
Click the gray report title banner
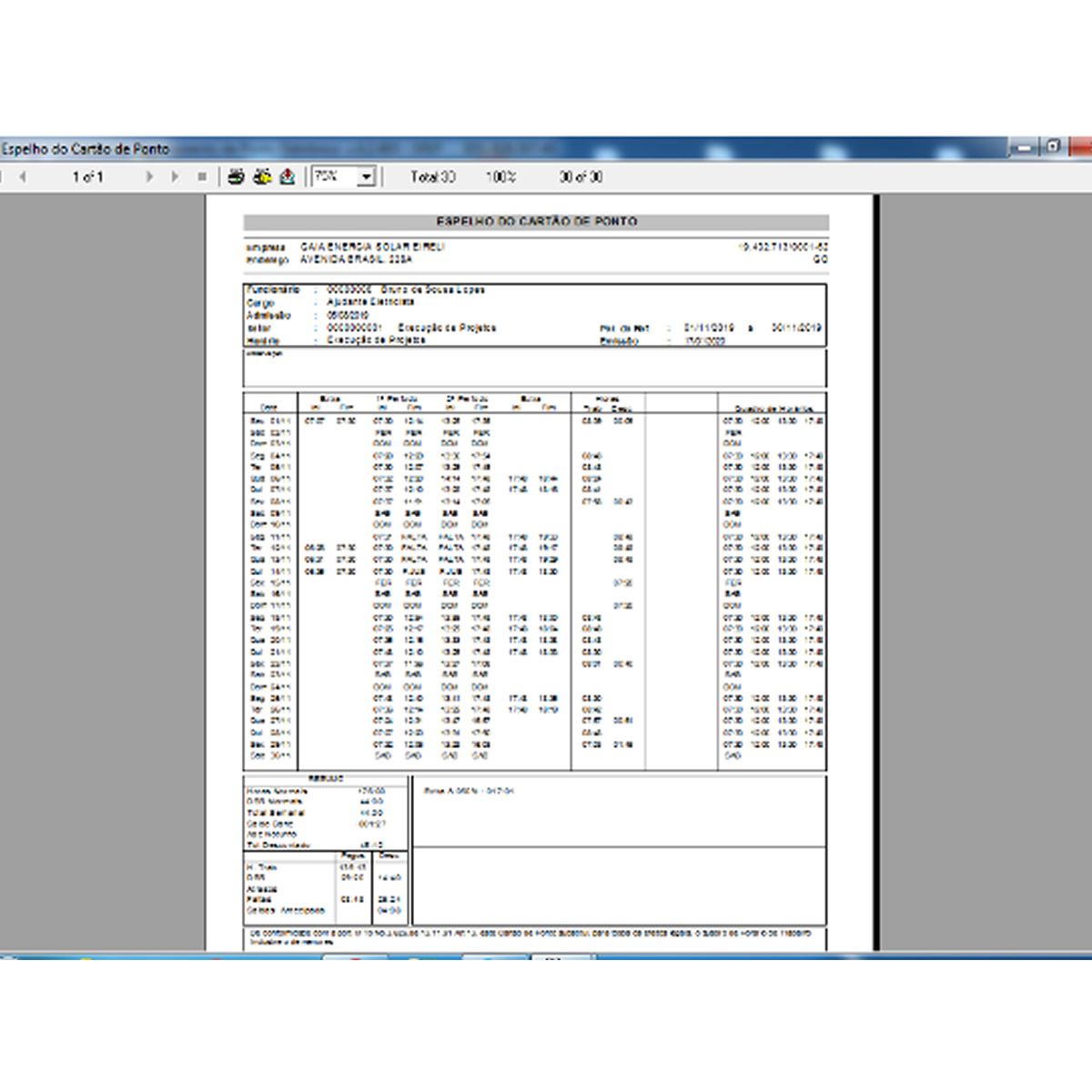pos(536,222)
